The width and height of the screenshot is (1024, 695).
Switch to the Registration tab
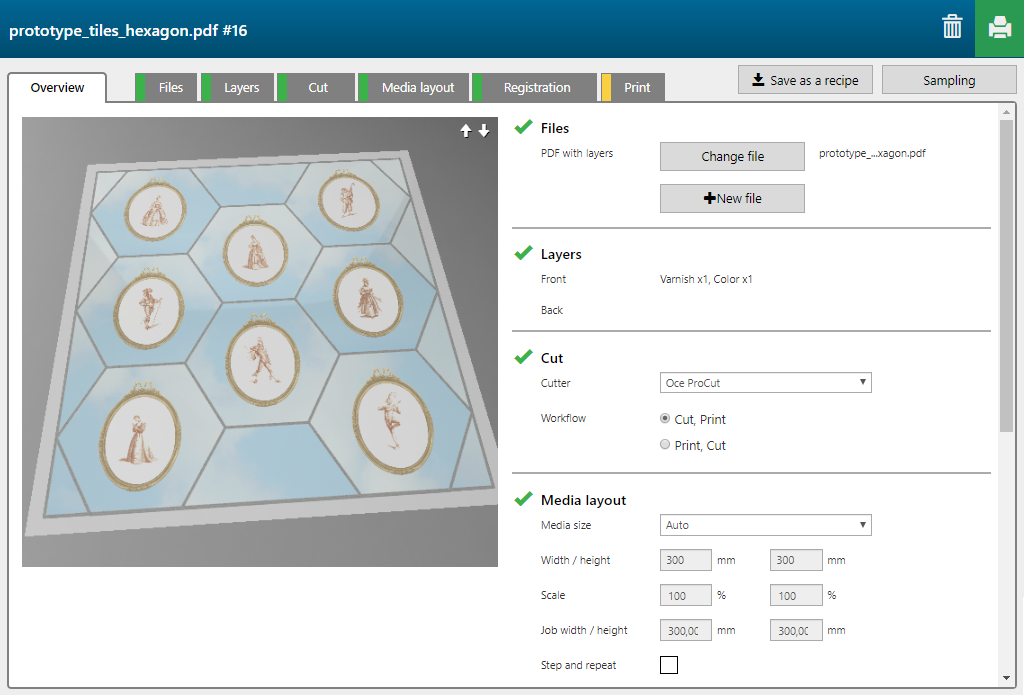536,88
